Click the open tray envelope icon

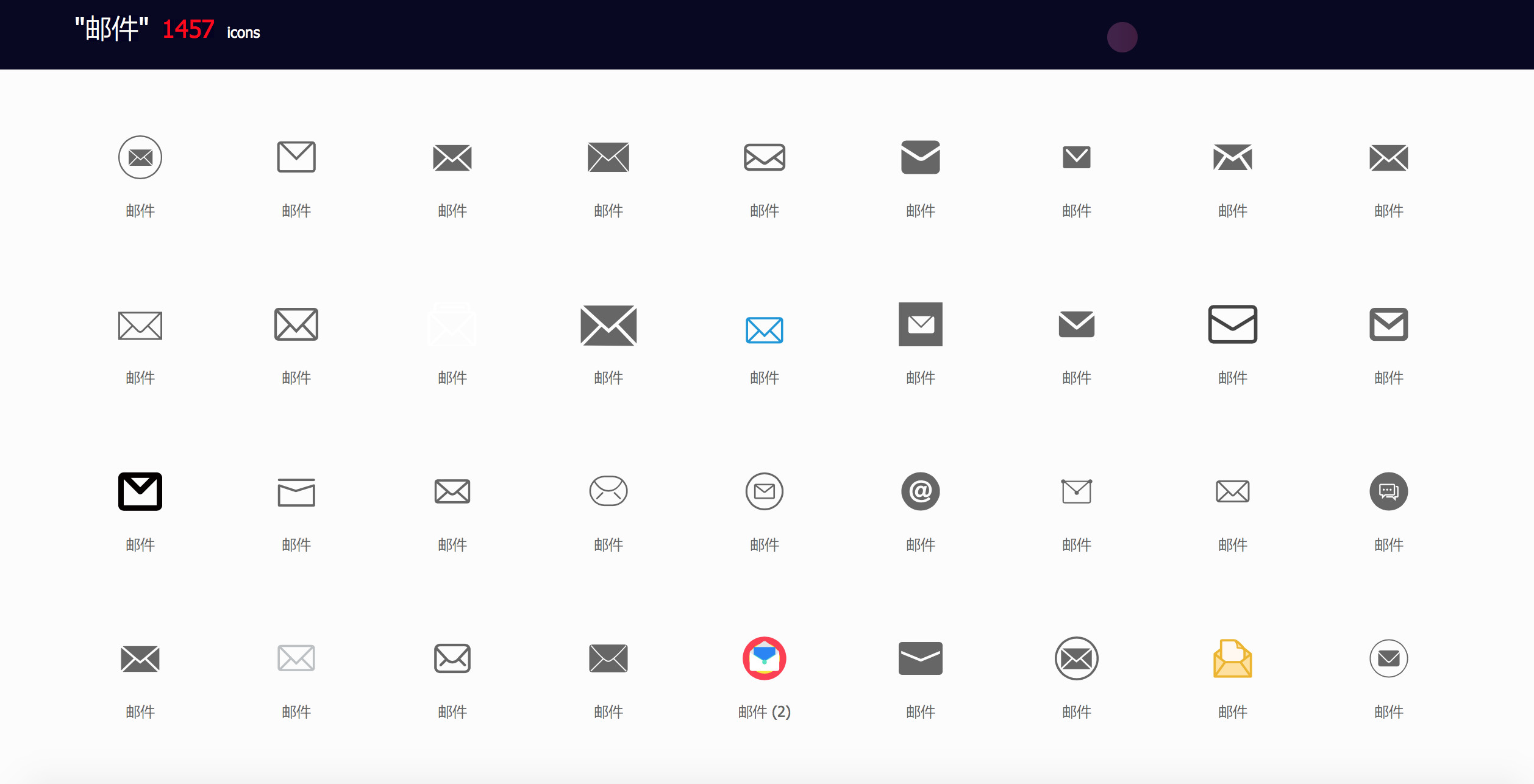(296, 493)
